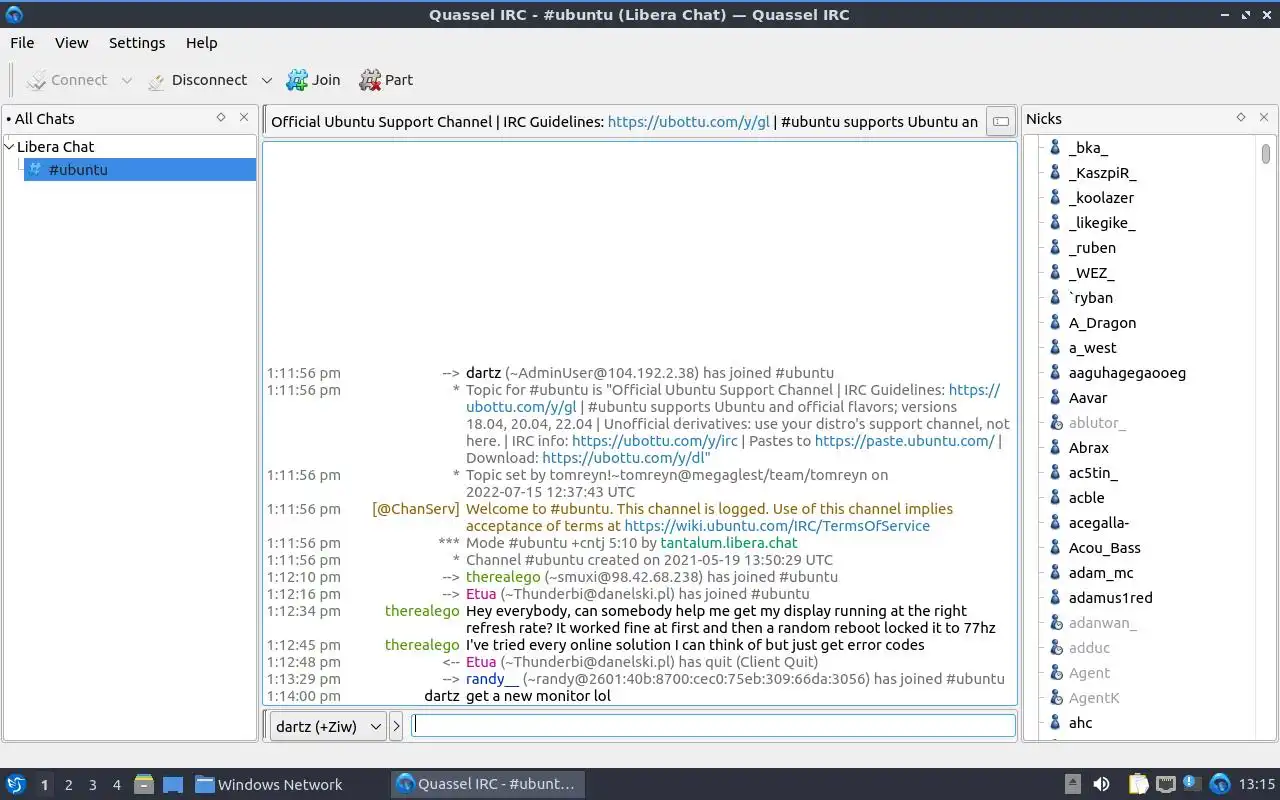Select user icon for `ryban
1280x800 pixels.
click(x=1054, y=298)
